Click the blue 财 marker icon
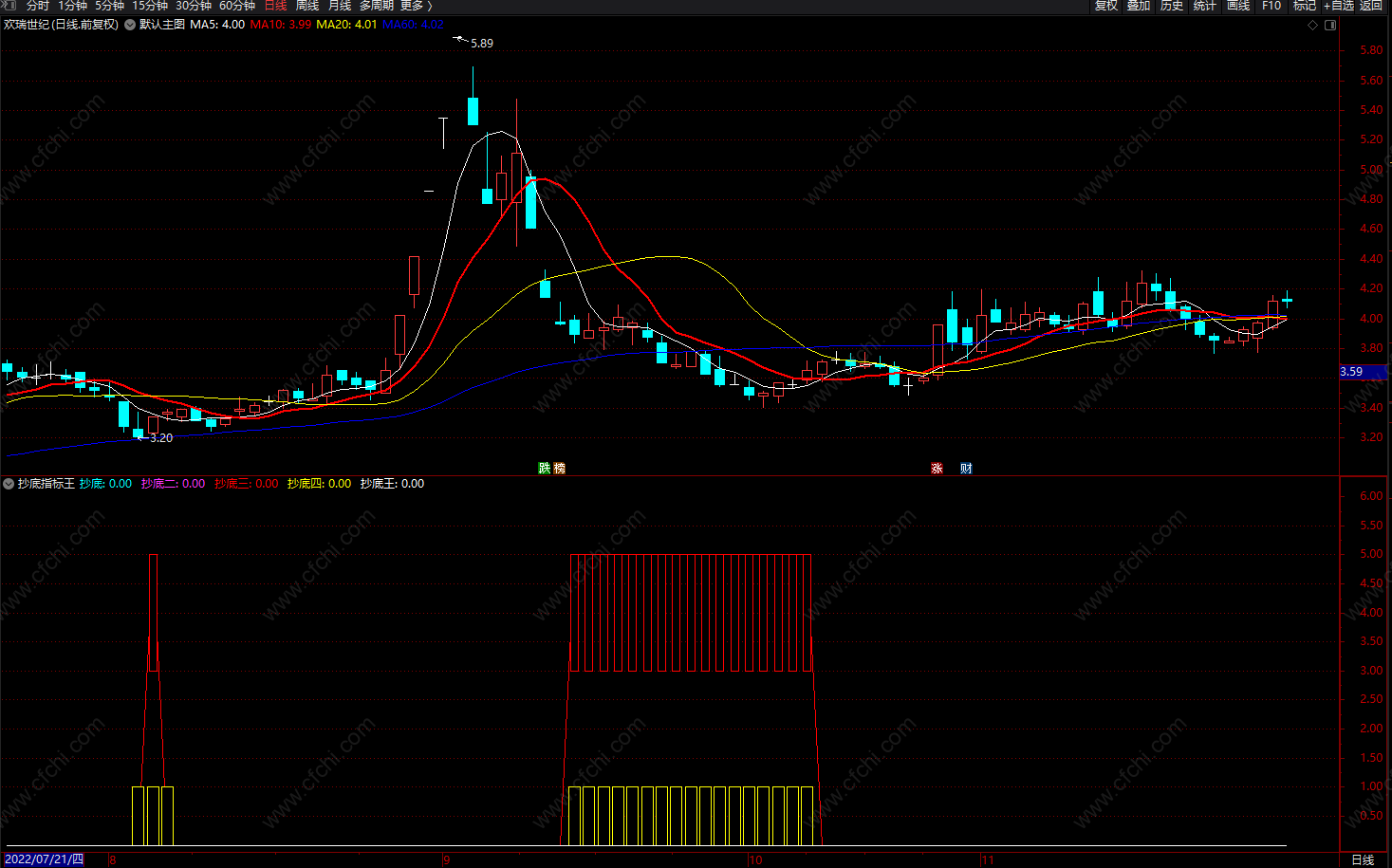Image resolution: width=1392 pixels, height=868 pixels. pyautogui.click(x=966, y=469)
